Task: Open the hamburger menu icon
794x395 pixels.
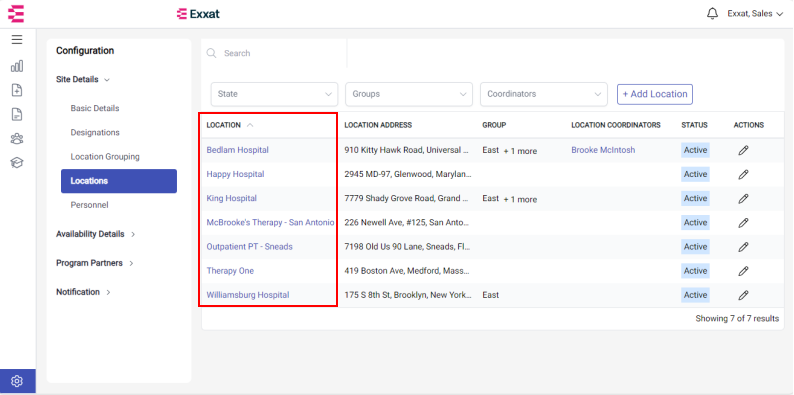Action: pos(17,40)
